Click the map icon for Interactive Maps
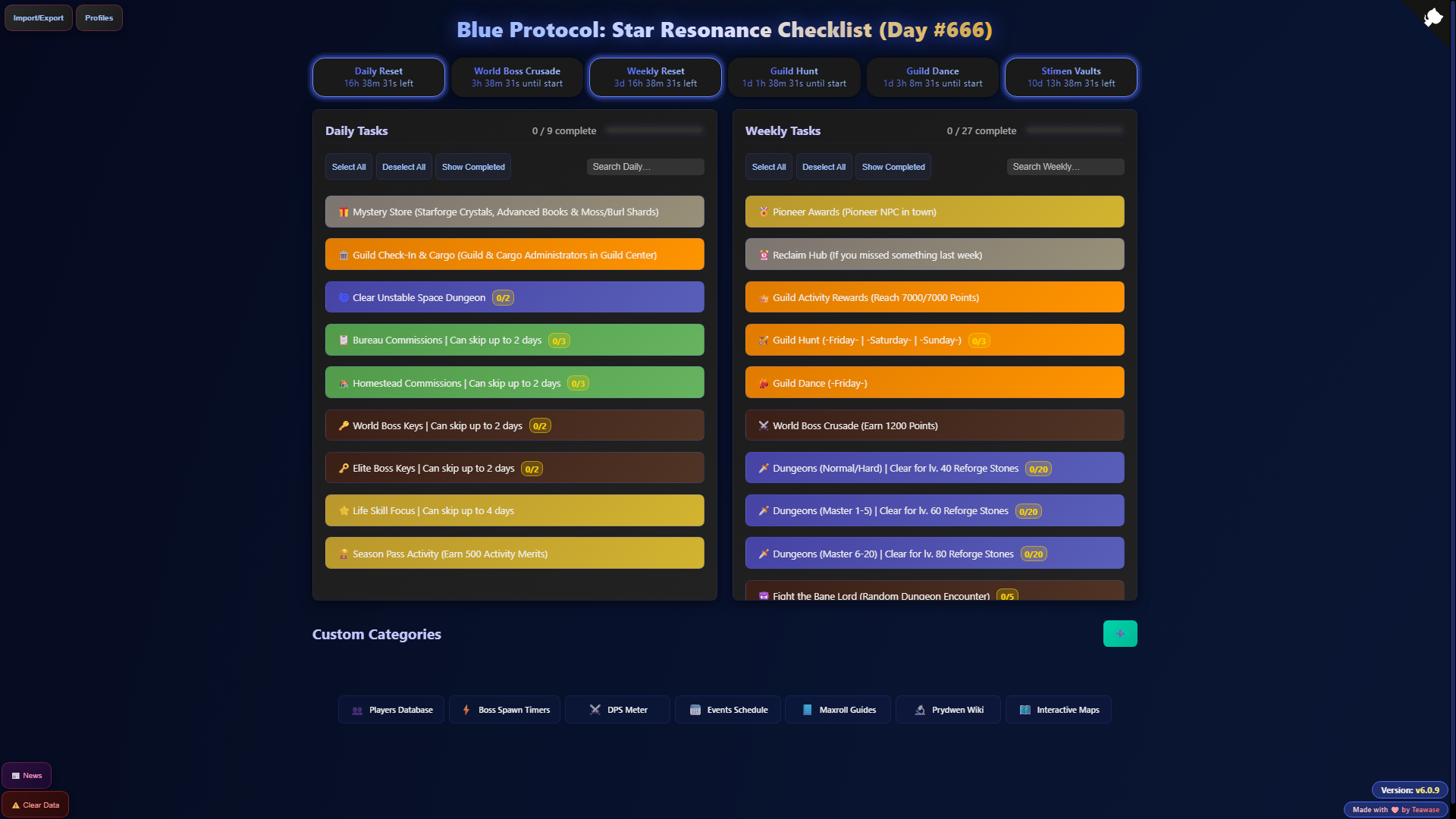This screenshot has width=1456, height=819. (x=1025, y=710)
